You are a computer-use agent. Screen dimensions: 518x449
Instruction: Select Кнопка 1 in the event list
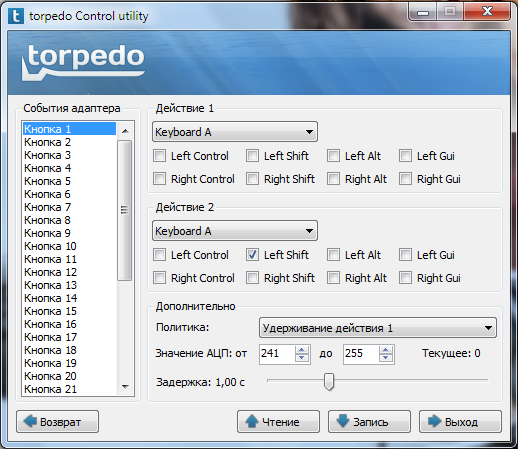pos(70,129)
